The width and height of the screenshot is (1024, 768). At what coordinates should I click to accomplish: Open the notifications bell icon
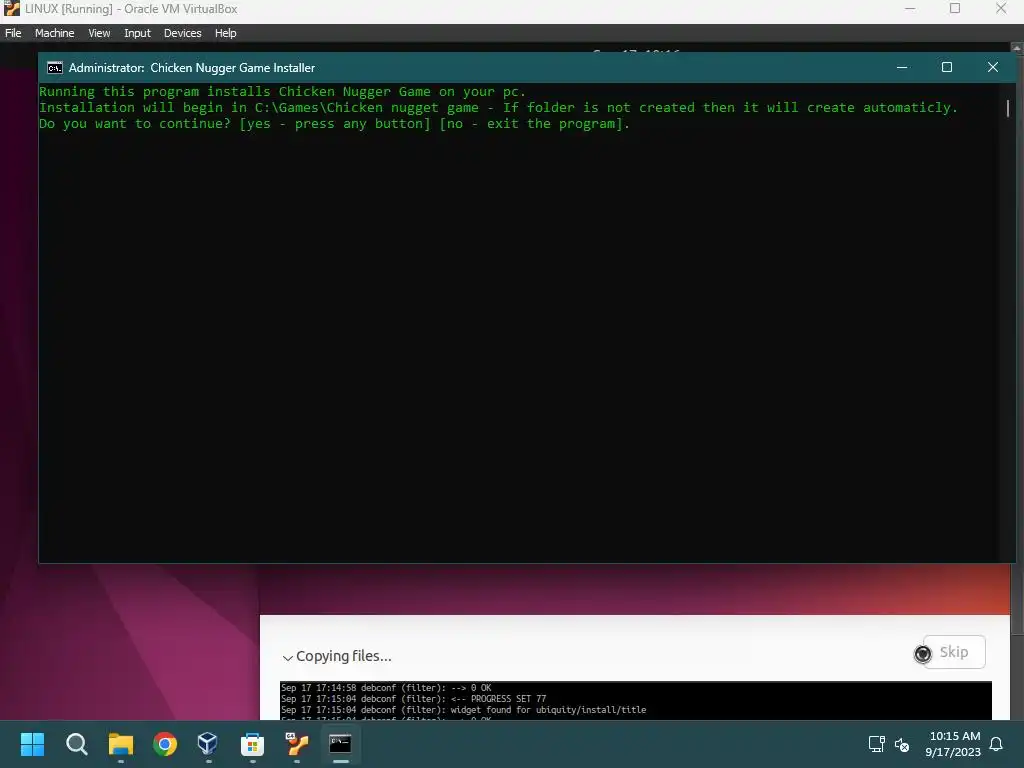tap(996, 744)
